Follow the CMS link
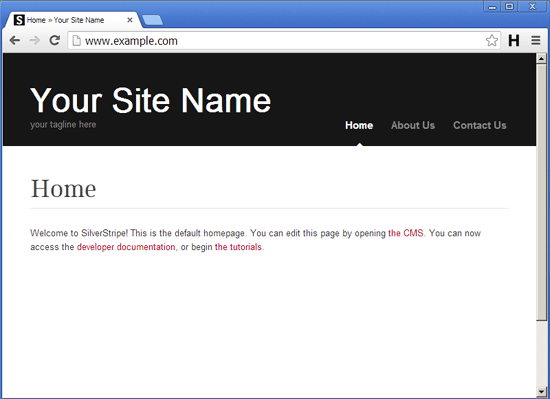The height and width of the screenshot is (399, 550). 406,233
